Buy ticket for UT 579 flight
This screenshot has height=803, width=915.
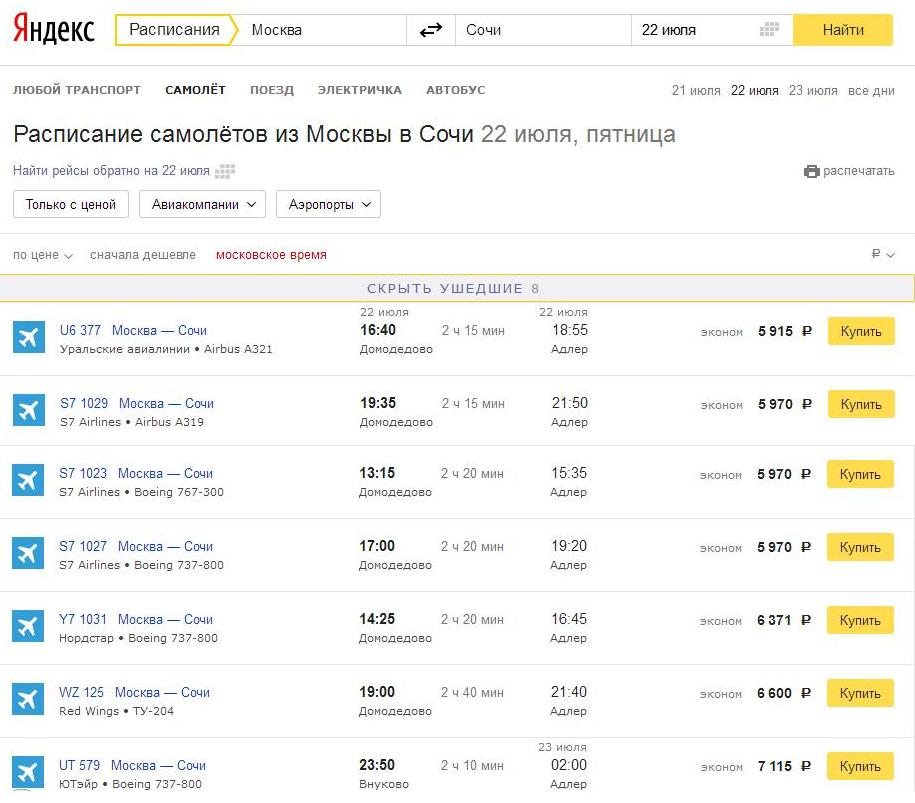tap(860, 767)
